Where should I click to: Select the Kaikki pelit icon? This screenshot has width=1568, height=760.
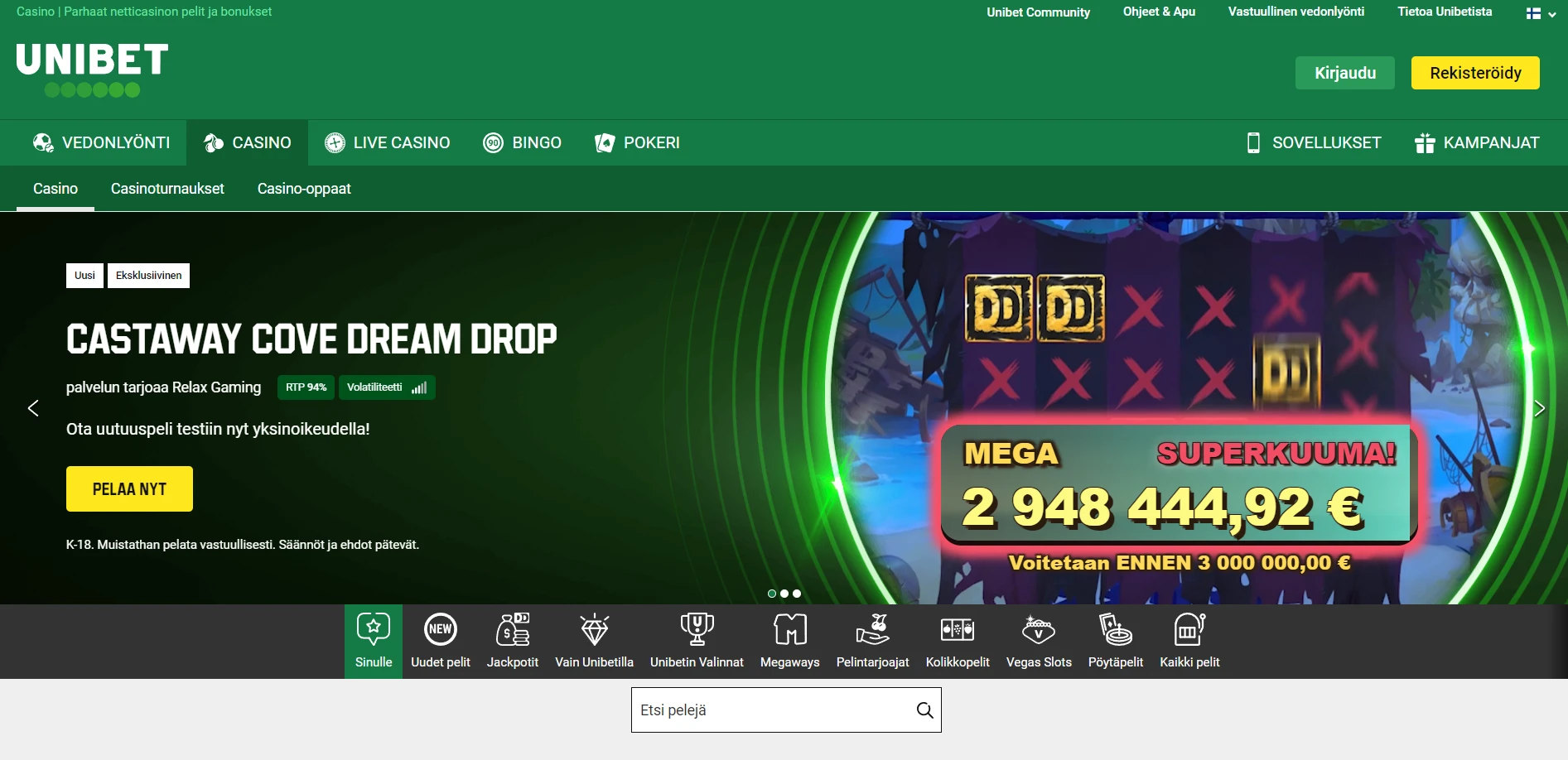(x=1189, y=629)
